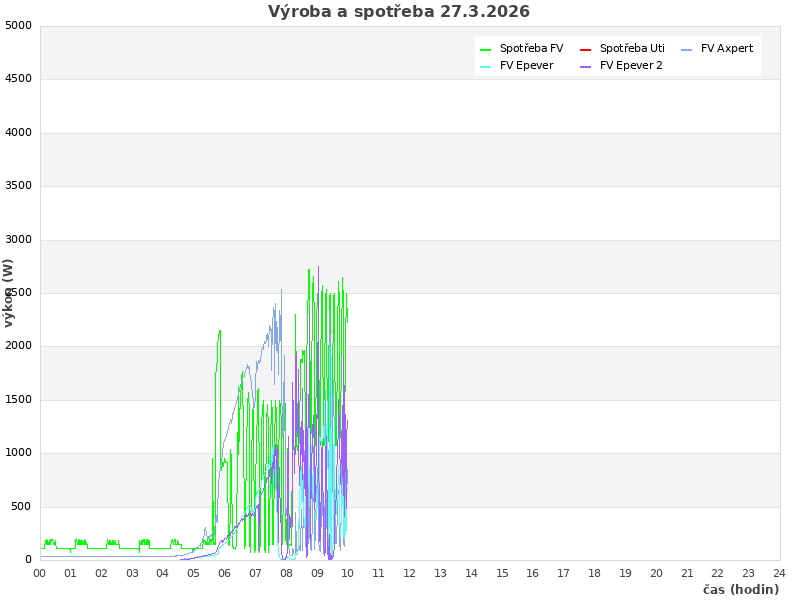Click the purple FV Epever 2 legend swatch
800x600 pixels.
pyautogui.click(x=586, y=66)
